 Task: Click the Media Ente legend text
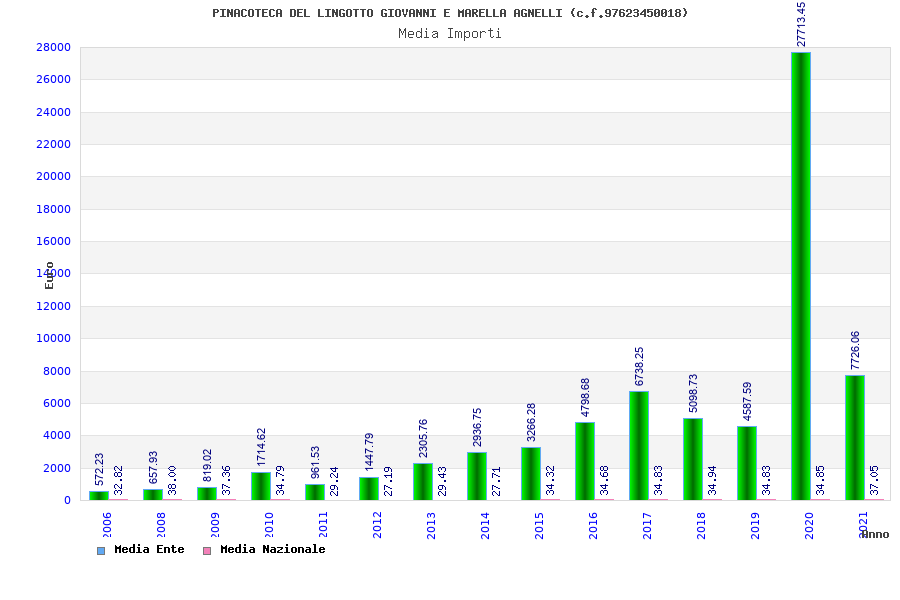coord(149,549)
